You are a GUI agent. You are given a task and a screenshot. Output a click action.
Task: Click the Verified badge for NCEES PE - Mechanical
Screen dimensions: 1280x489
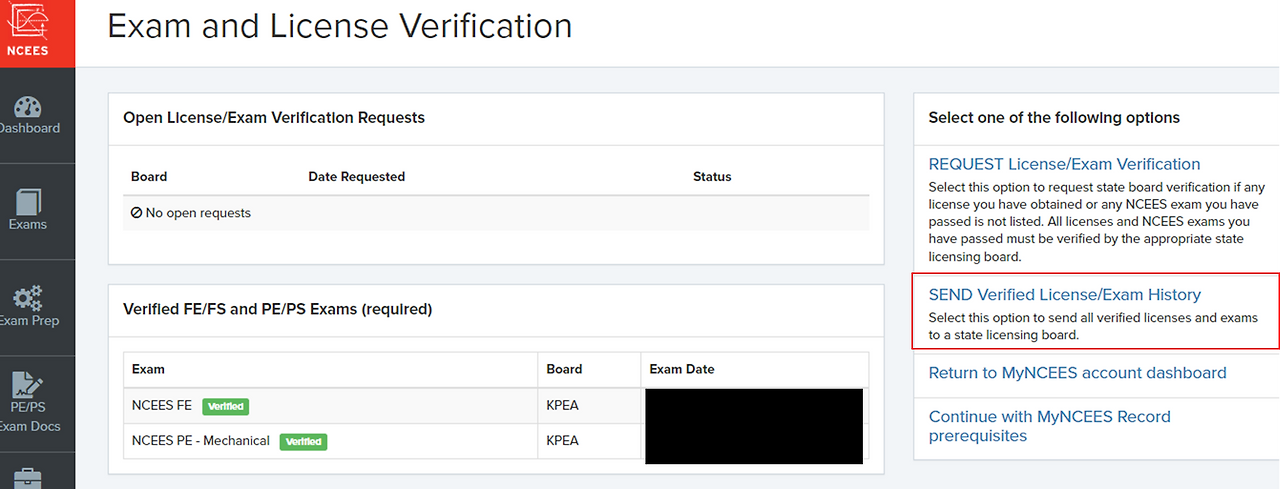(303, 441)
